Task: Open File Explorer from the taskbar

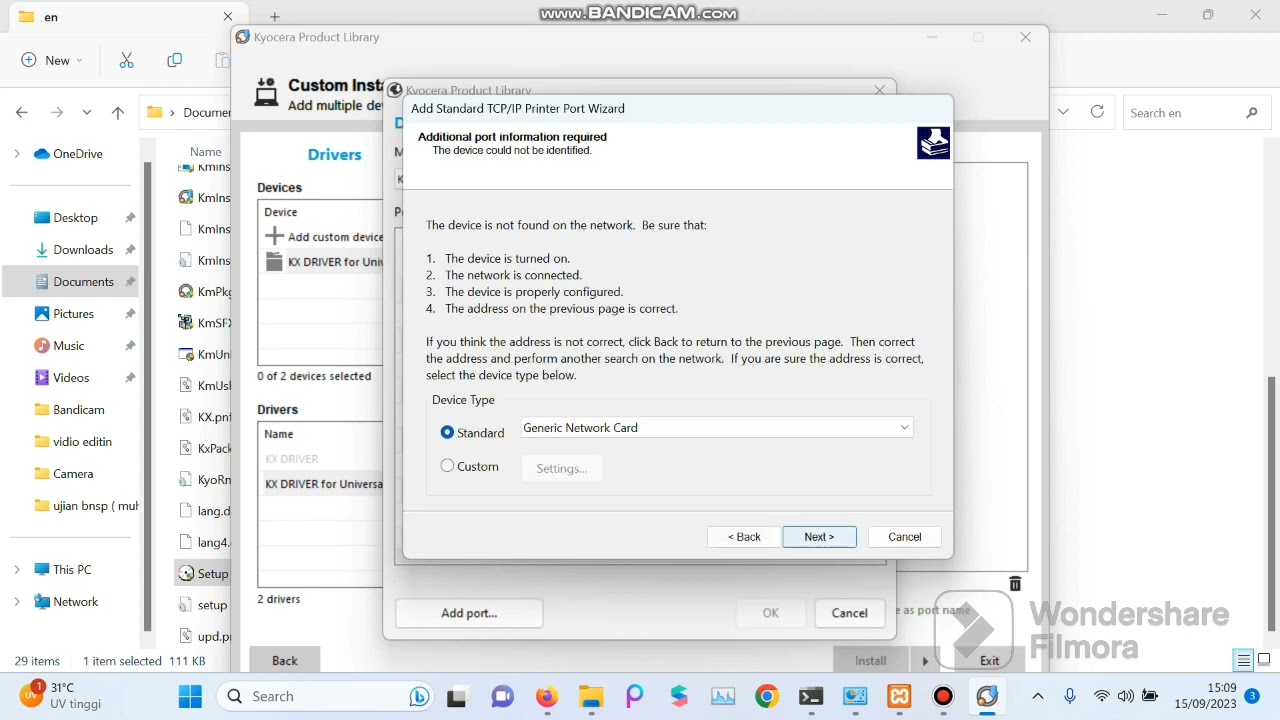Action: point(591,697)
